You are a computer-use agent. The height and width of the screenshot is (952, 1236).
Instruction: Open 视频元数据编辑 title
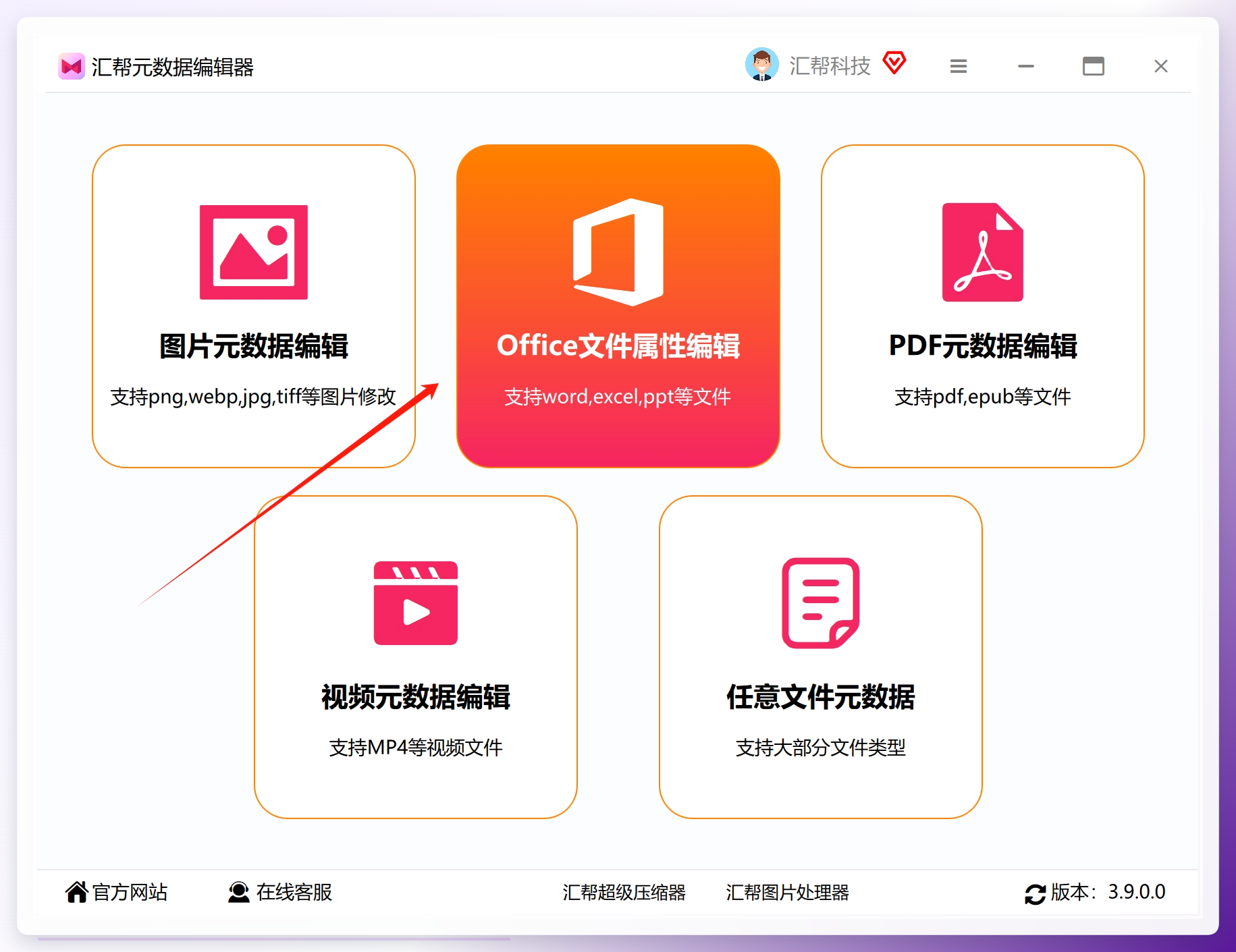pos(416,697)
